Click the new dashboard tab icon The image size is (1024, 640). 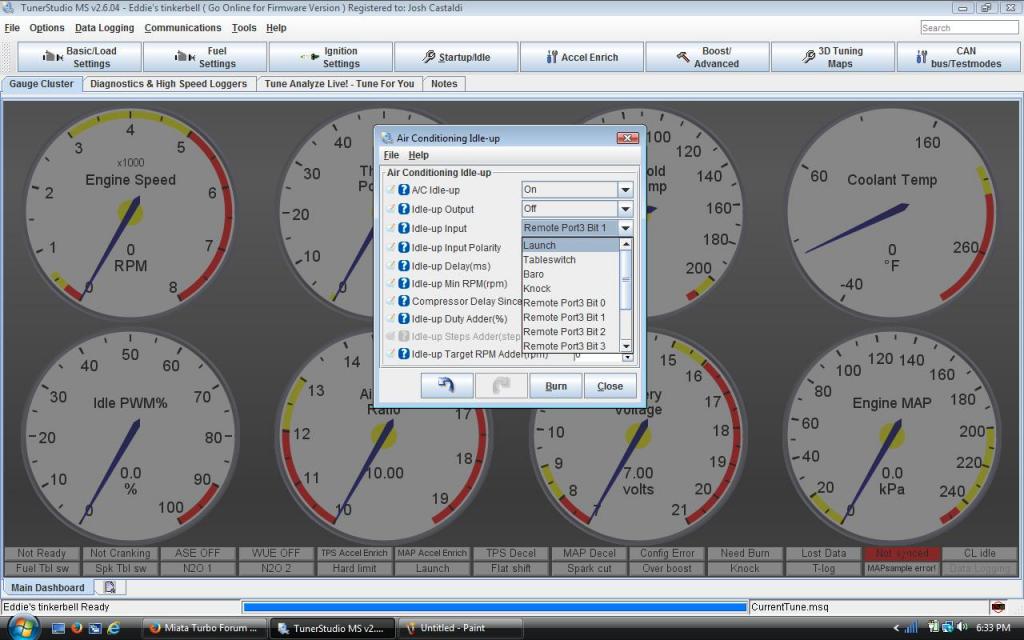(x=110, y=587)
